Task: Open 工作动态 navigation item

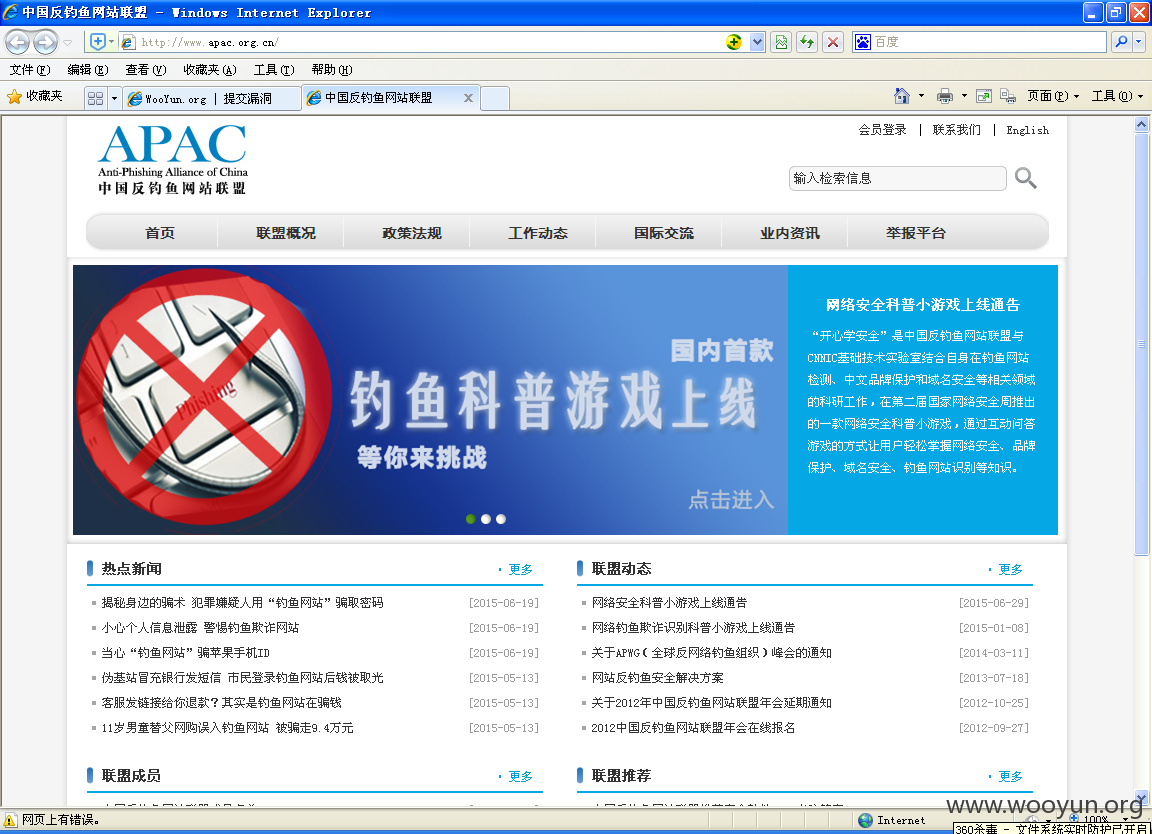Action: click(x=538, y=233)
